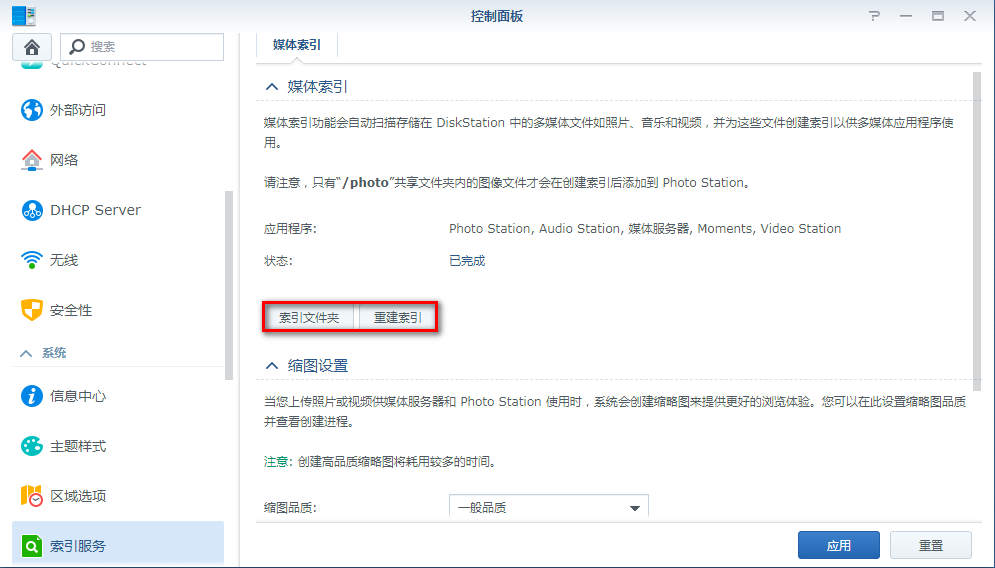This screenshot has height=568, width=995.
Task: Open External Access (外部访问) globe icon
Action: coord(32,110)
